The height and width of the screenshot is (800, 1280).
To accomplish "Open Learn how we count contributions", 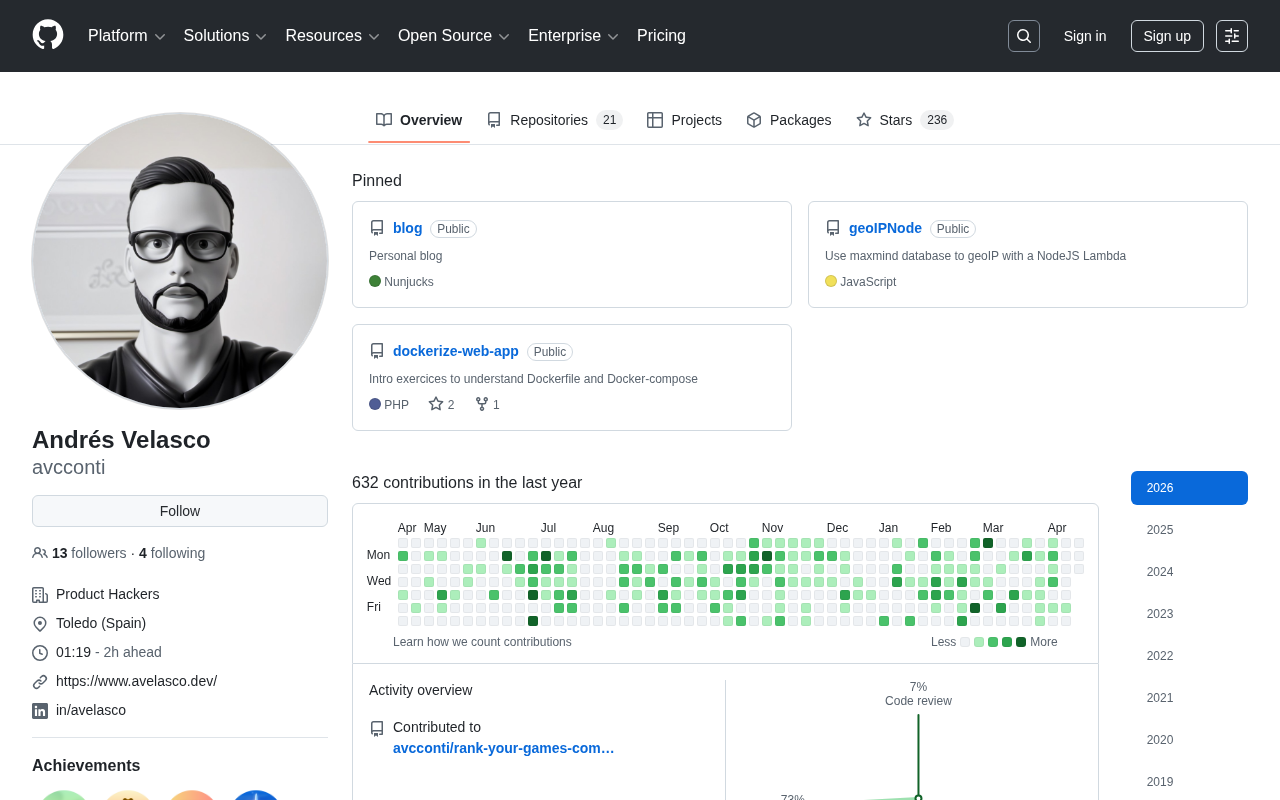I will 482,642.
